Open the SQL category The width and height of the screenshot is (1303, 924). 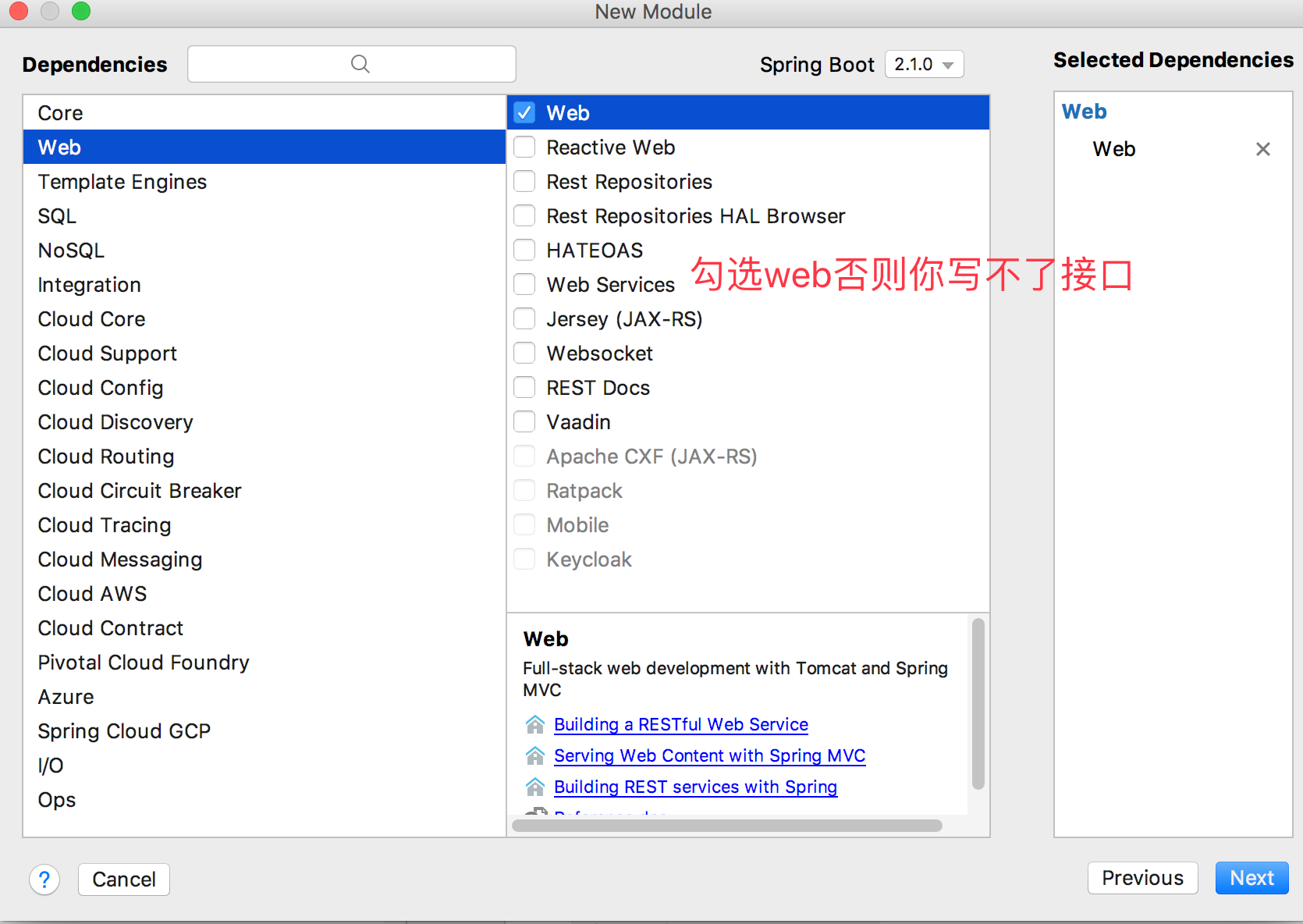265,216
